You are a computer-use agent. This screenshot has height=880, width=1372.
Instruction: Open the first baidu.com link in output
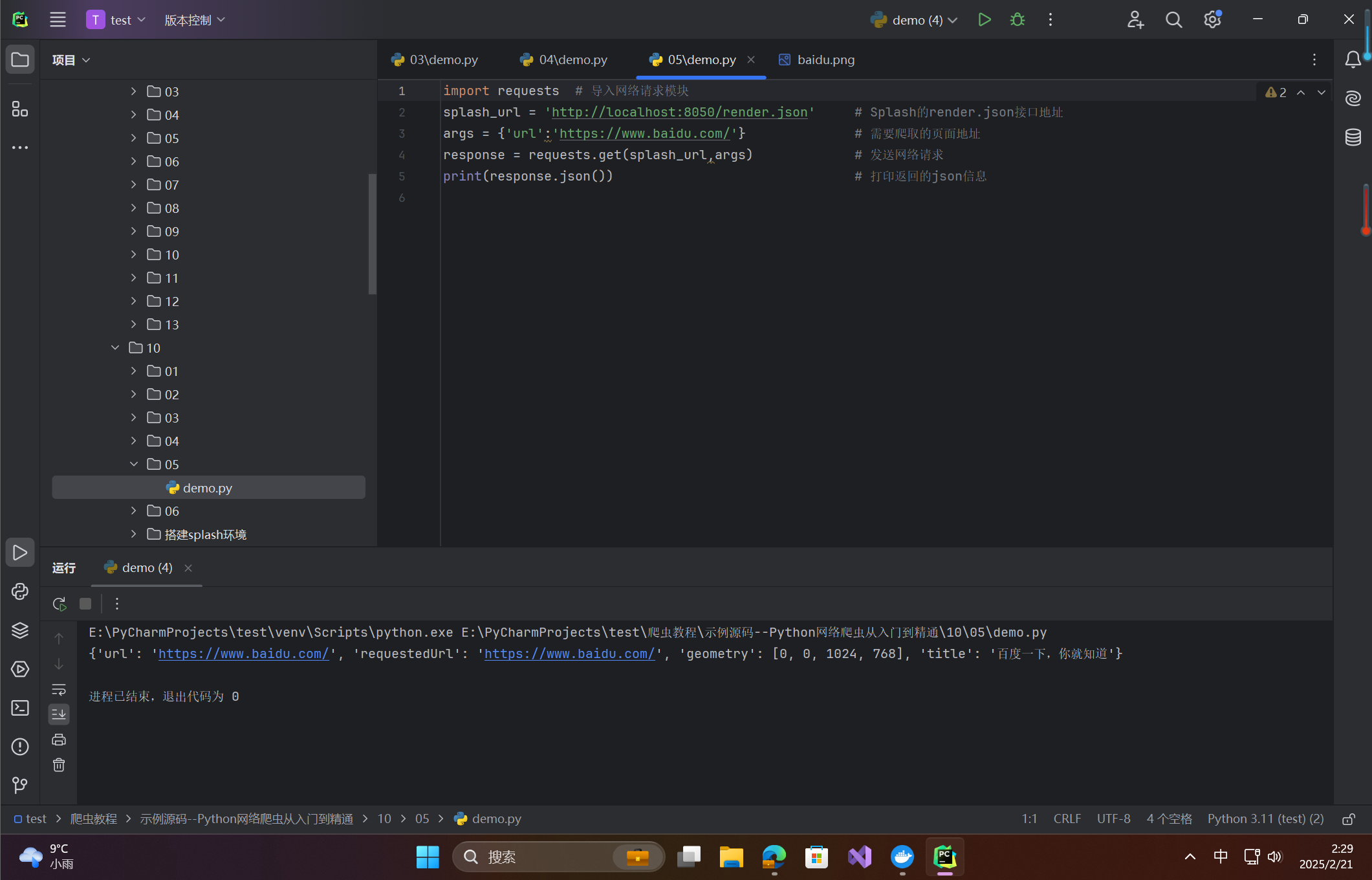point(243,654)
